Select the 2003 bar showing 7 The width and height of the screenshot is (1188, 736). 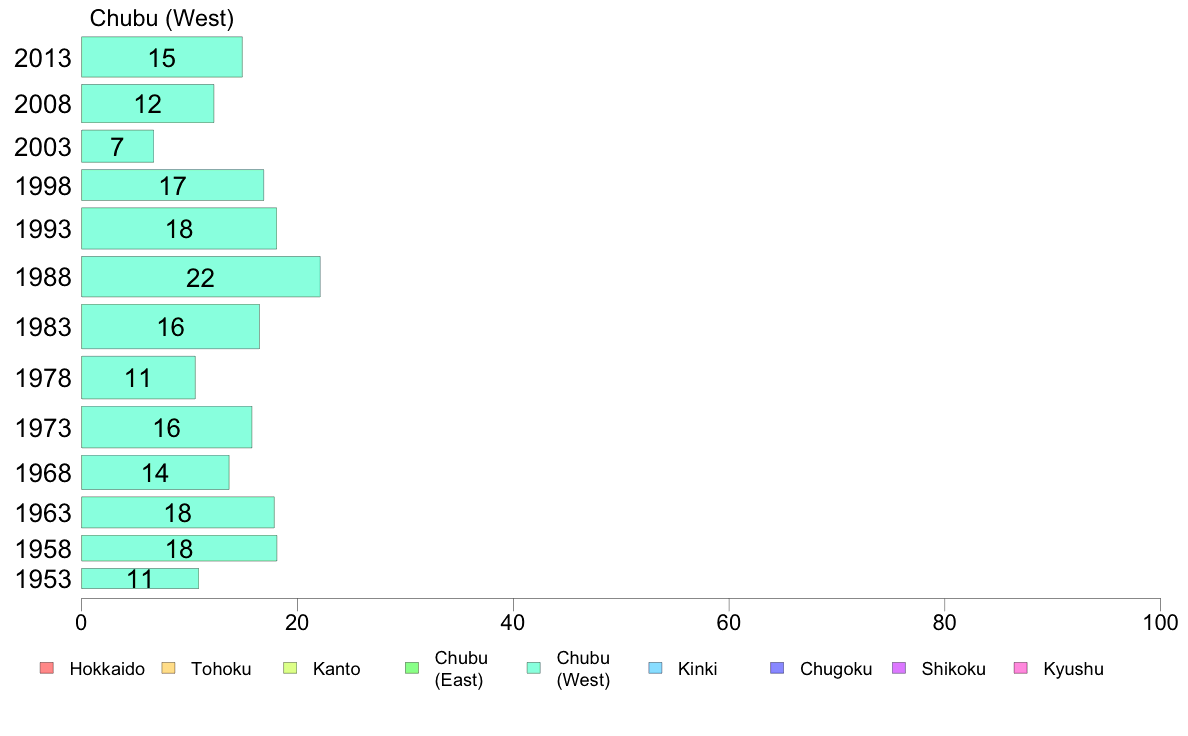[117, 146]
